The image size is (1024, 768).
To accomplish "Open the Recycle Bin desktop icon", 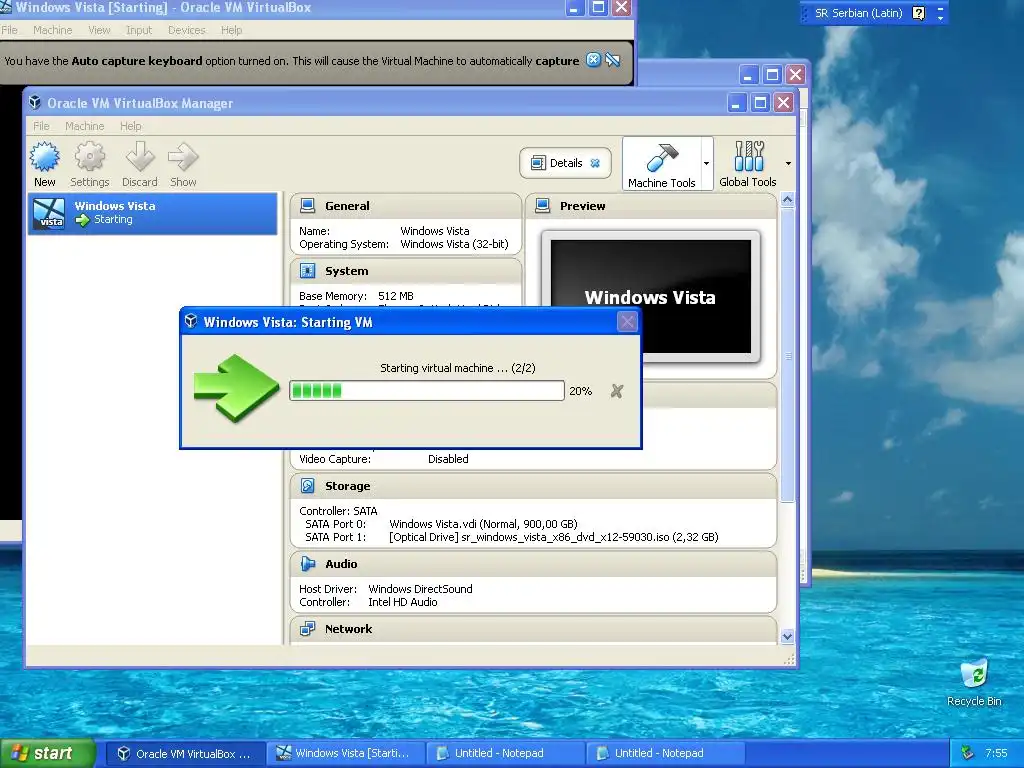I will [974, 682].
